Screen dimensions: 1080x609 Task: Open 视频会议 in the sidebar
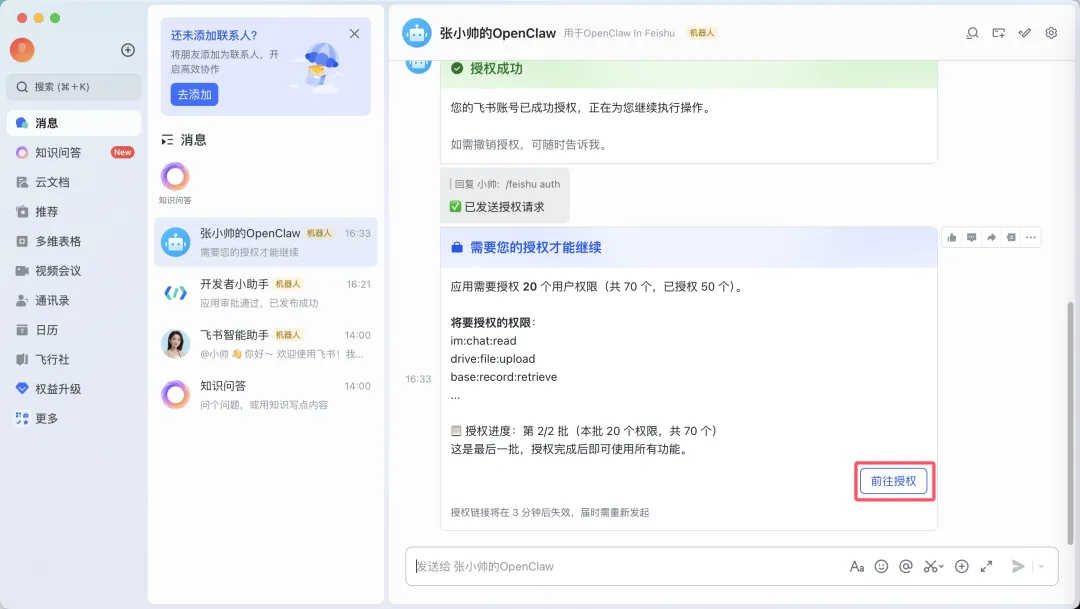click(74, 271)
